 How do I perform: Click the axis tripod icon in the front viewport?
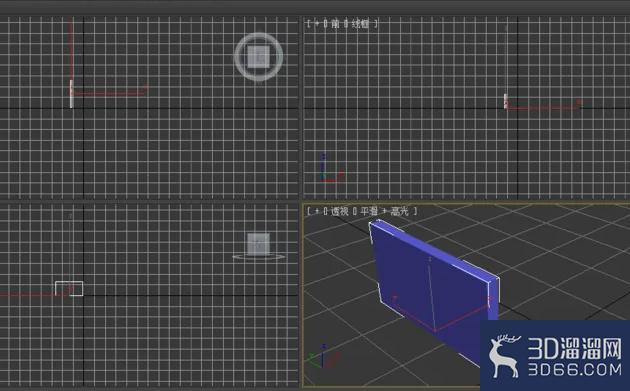(x=332, y=168)
